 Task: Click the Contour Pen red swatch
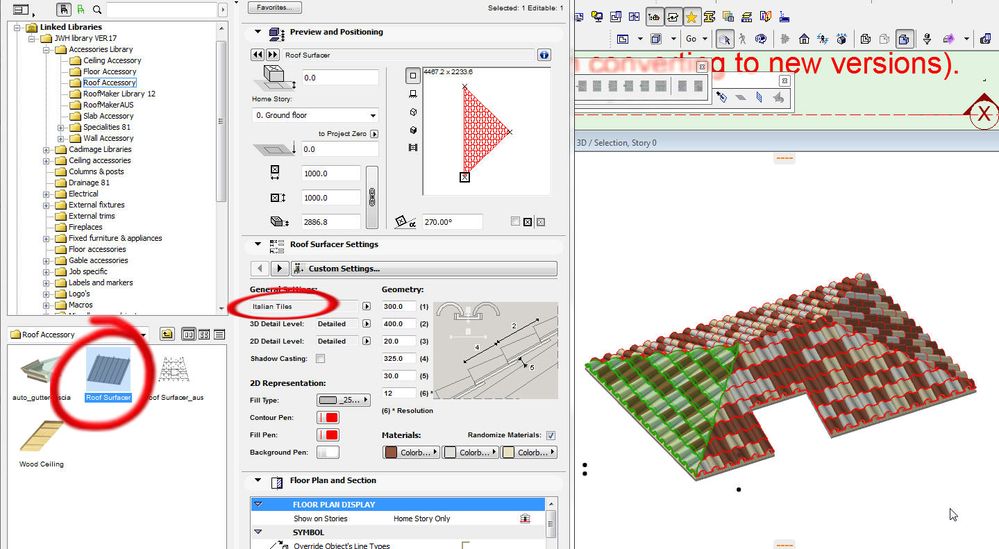pos(328,418)
